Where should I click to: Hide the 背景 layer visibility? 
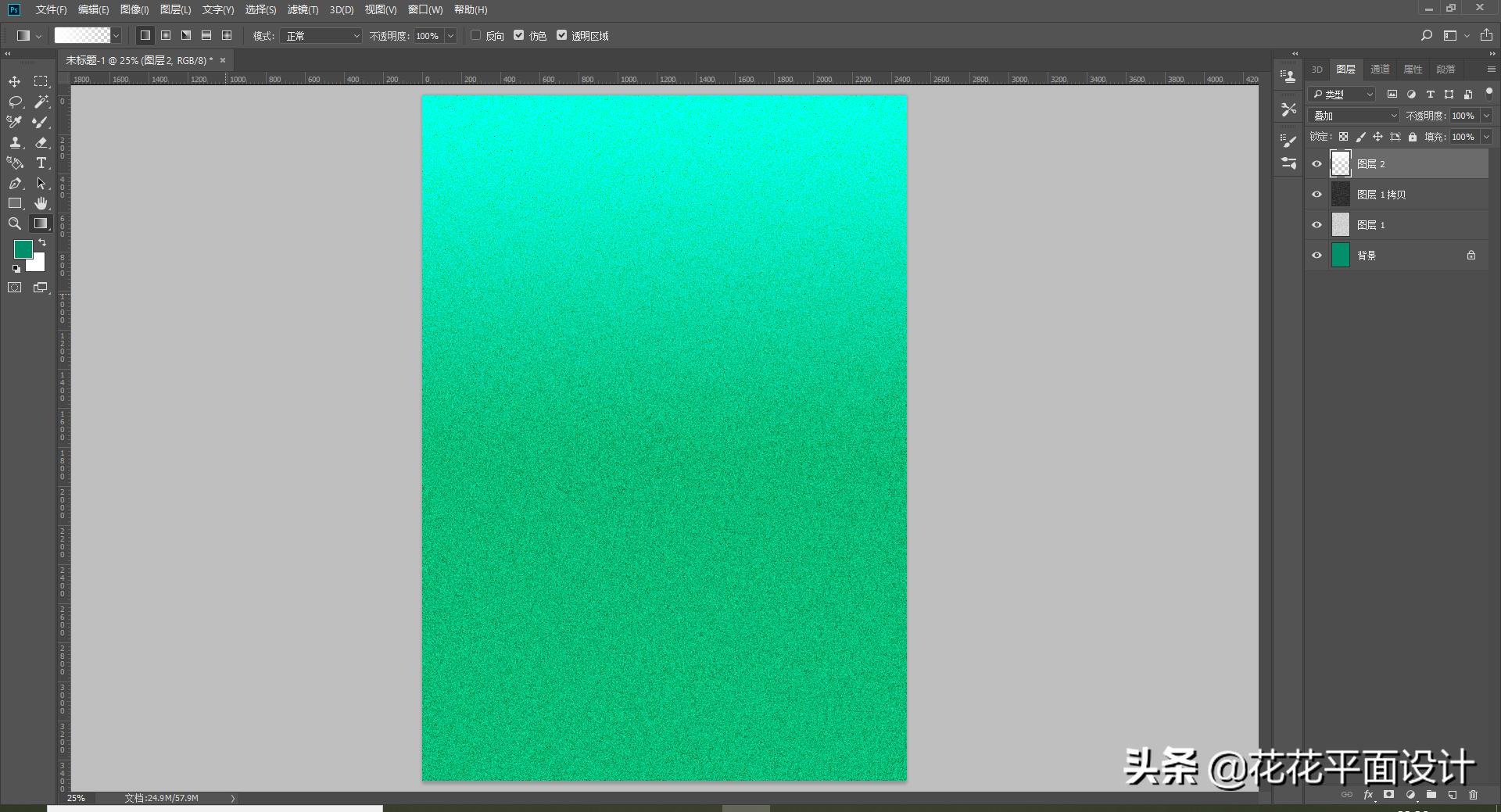point(1317,256)
